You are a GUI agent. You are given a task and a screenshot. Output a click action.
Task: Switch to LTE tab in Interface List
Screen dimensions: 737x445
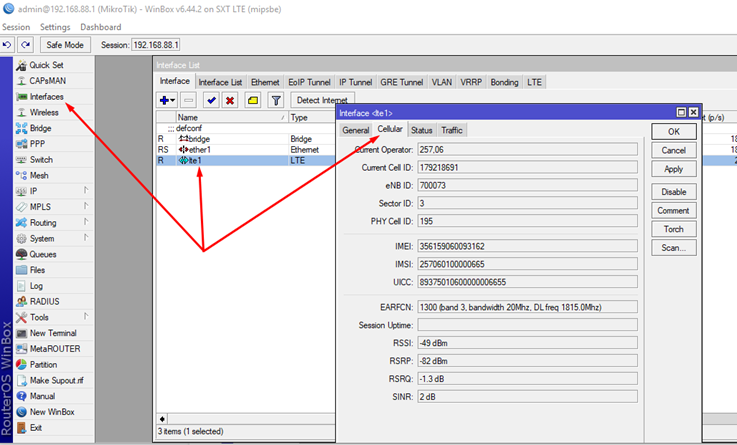(534, 82)
